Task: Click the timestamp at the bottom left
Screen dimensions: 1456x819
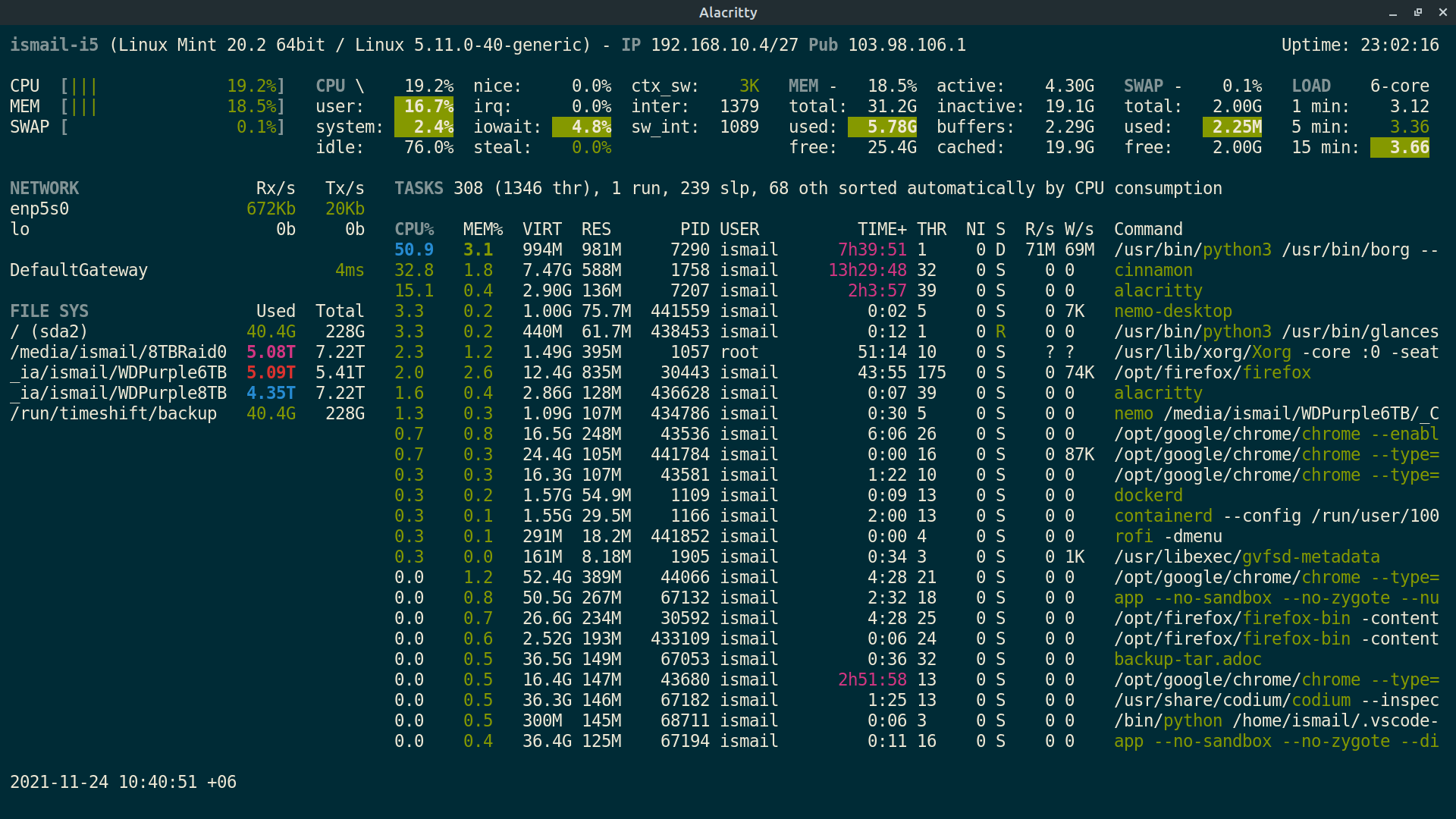Action: point(122,782)
